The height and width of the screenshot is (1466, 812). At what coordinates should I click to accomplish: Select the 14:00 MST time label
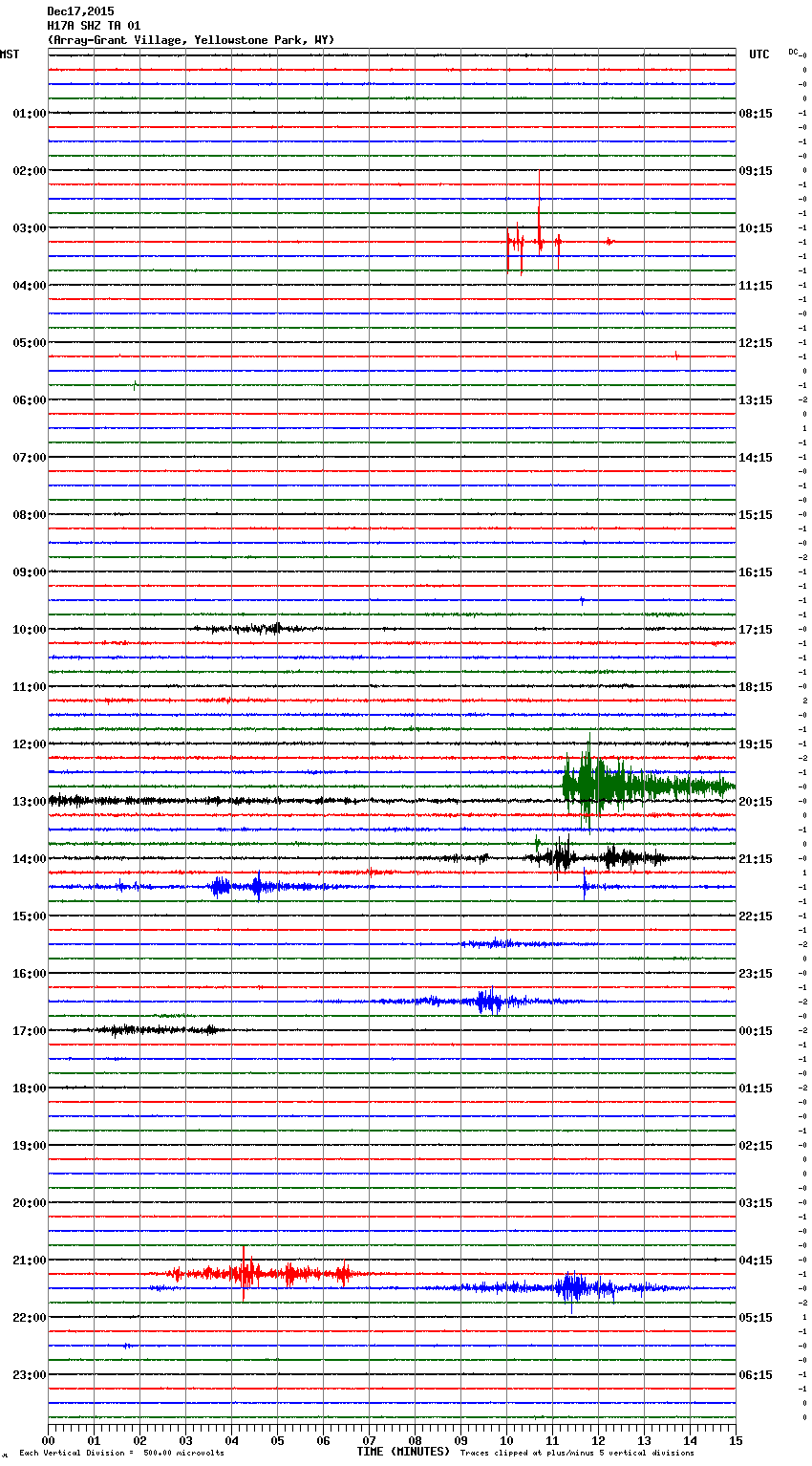[30, 859]
